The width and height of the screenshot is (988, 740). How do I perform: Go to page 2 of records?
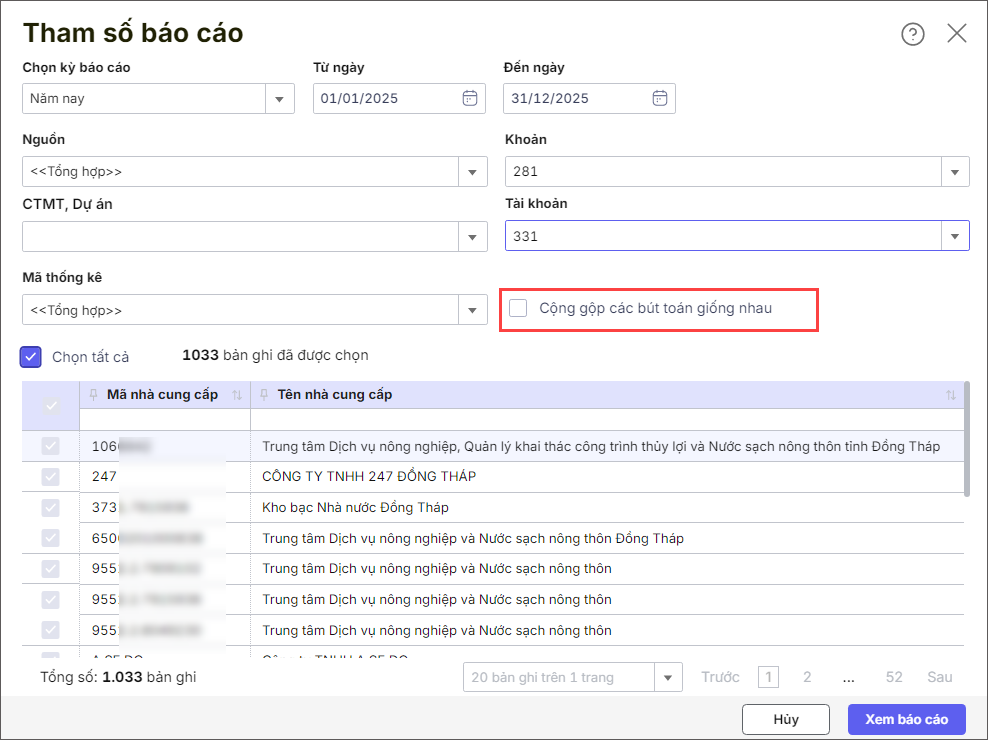pos(807,677)
